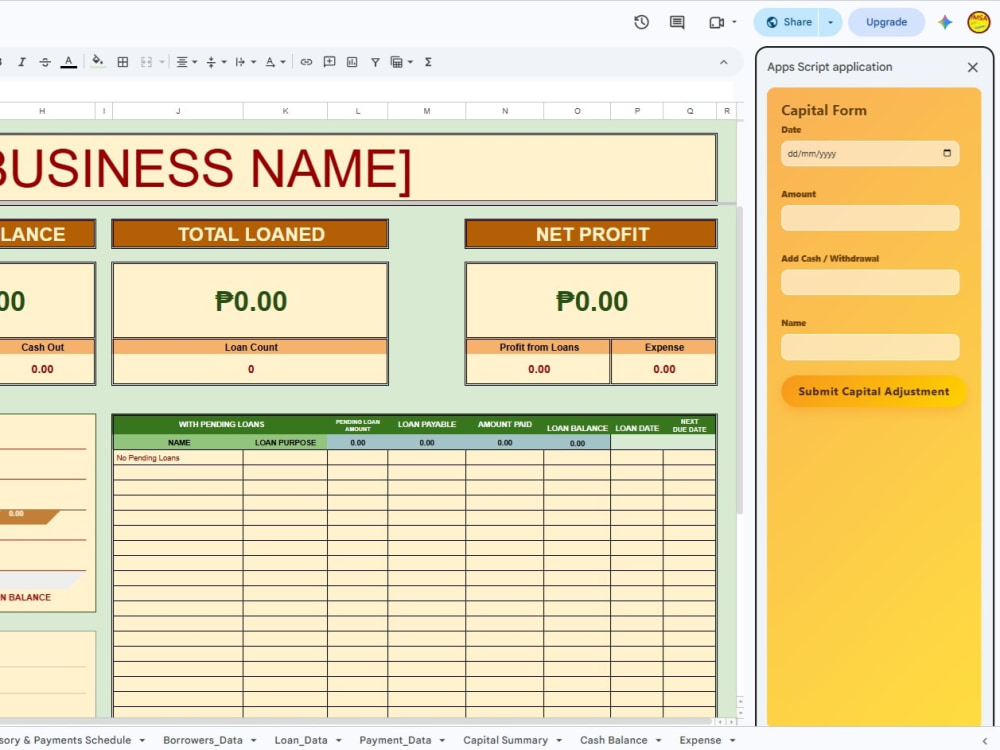
Task: Select the Profit from Loans cell
Action: (539, 347)
